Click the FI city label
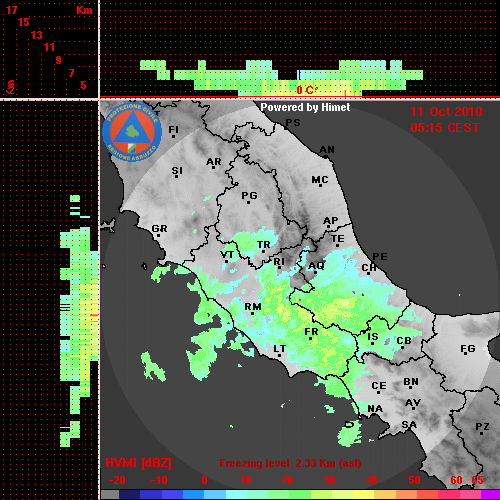 click(173, 129)
